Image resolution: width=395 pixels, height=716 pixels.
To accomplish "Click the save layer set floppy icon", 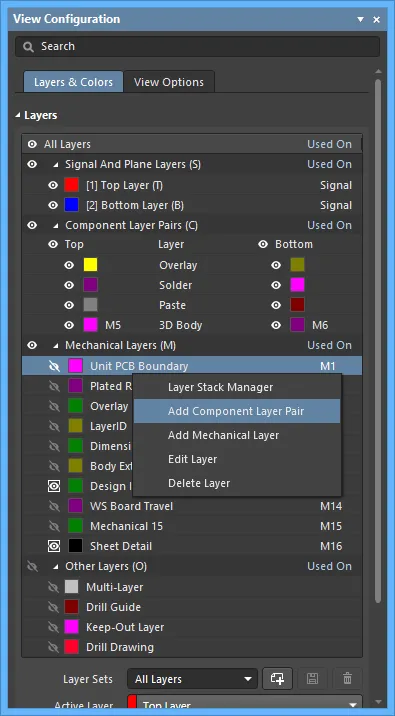I will point(313,679).
